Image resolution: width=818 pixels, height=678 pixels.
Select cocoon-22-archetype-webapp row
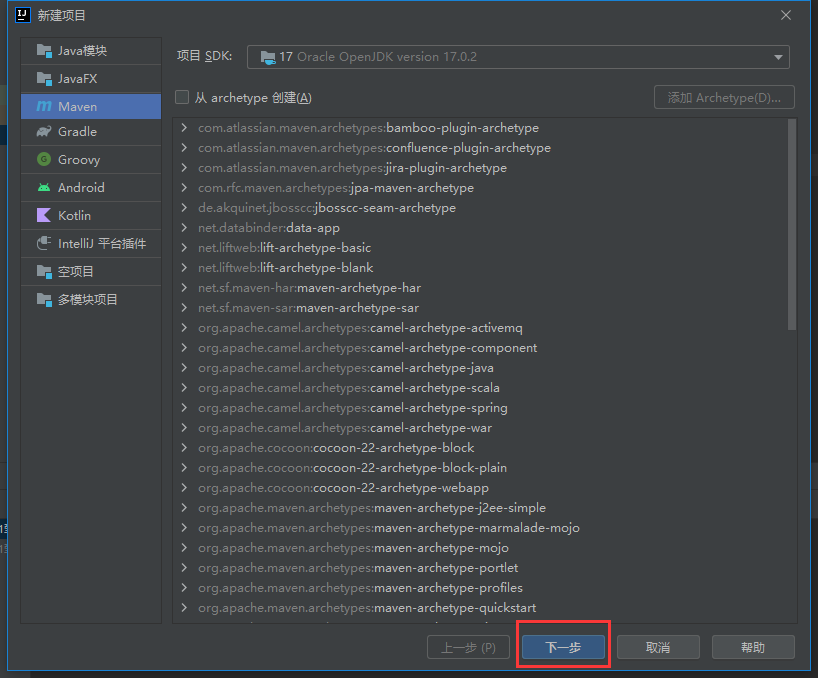(480, 488)
